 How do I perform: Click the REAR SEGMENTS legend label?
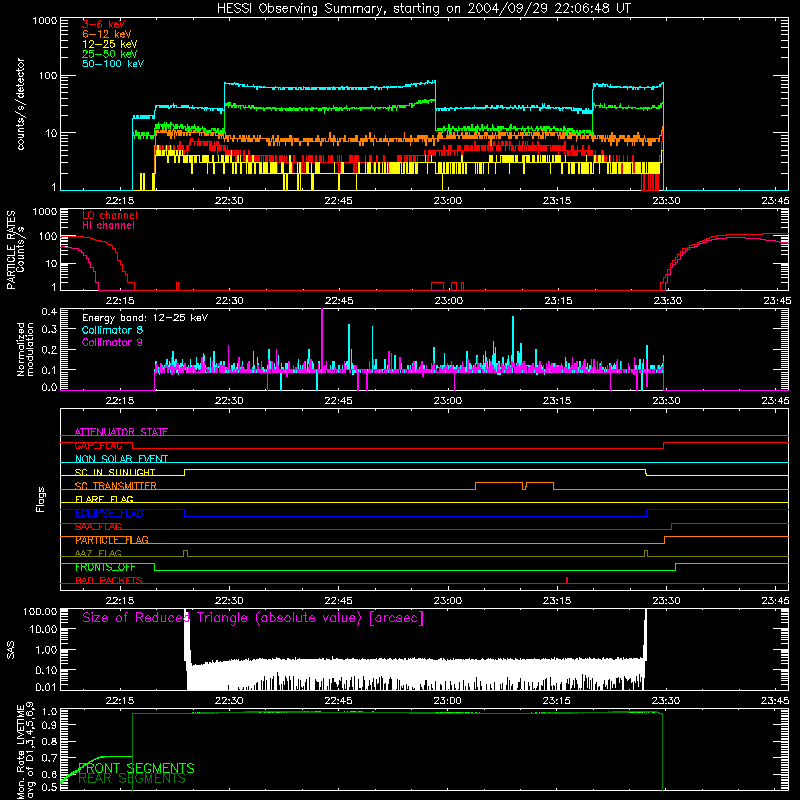coord(132,779)
